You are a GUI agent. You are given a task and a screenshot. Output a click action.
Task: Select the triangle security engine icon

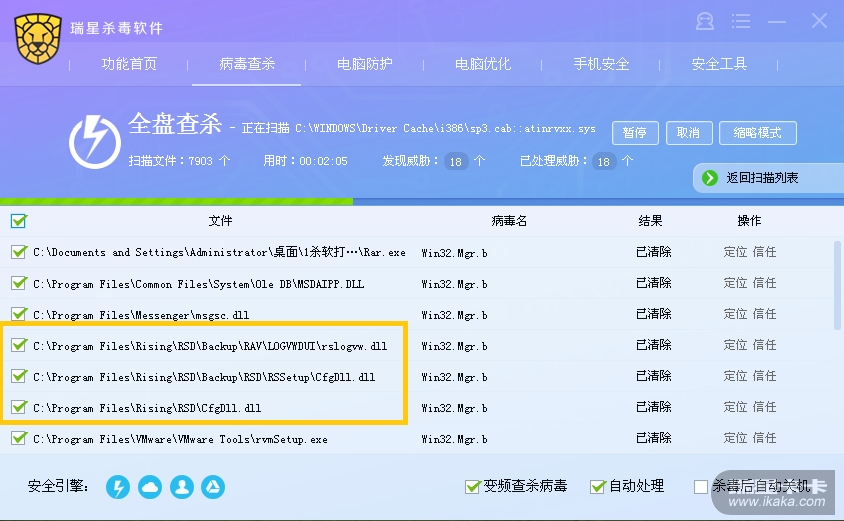213,487
